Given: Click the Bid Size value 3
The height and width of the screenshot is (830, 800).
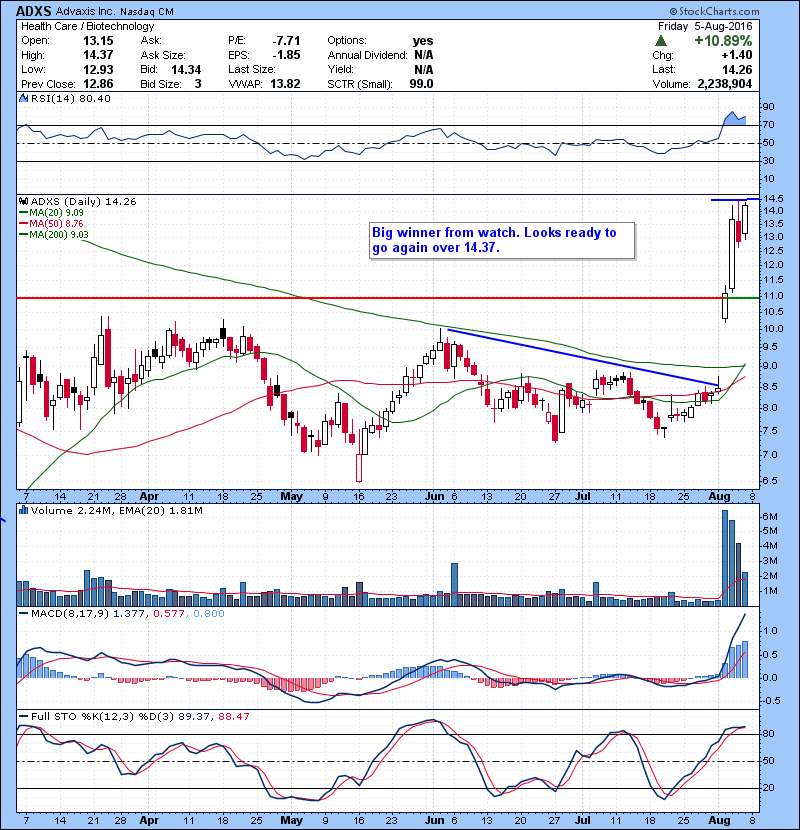Looking at the screenshot, I should [x=198, y=84].
